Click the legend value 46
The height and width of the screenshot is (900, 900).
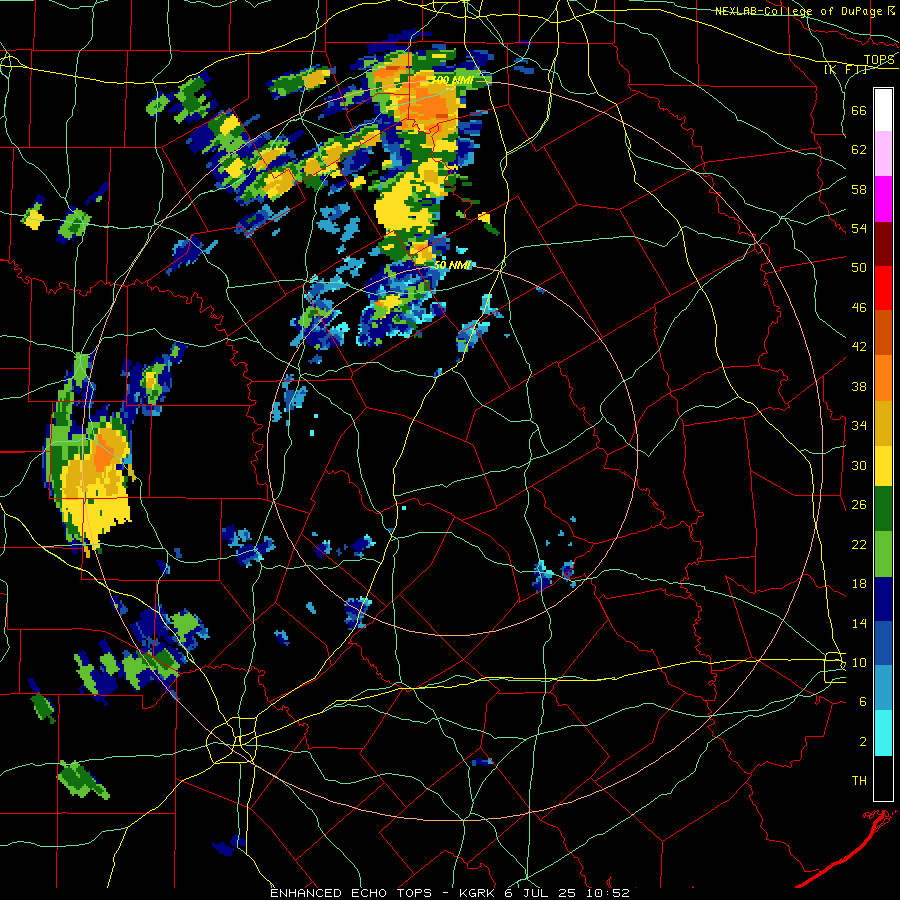point(859,308)
